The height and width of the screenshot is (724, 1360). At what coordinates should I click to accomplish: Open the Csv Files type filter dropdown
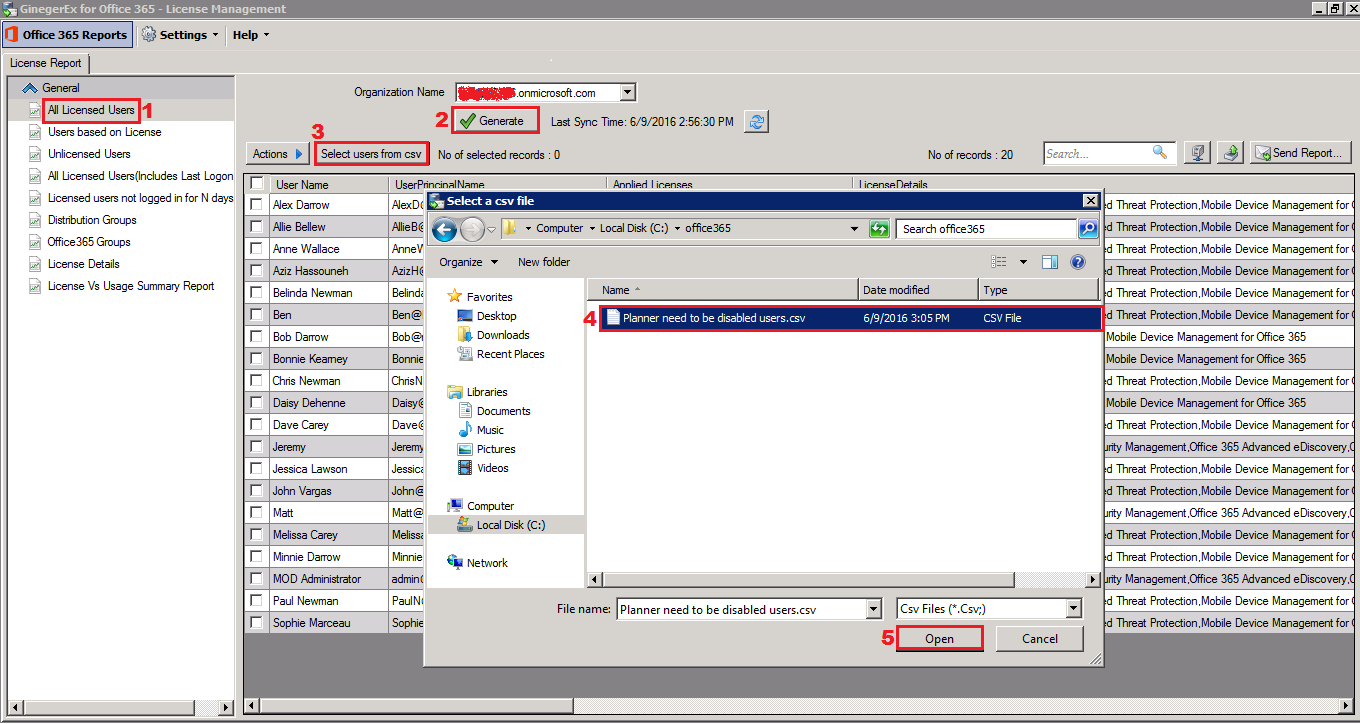point(1073,609)
